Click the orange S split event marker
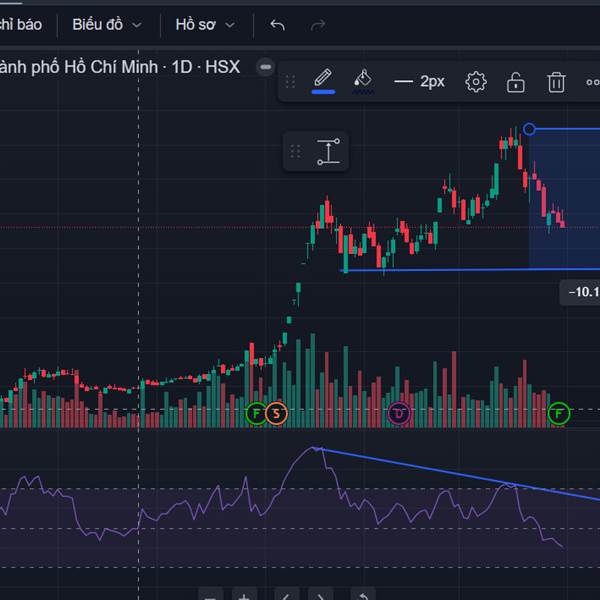The image size is (600, 600). pyautogui.click(x=276, y=412)
